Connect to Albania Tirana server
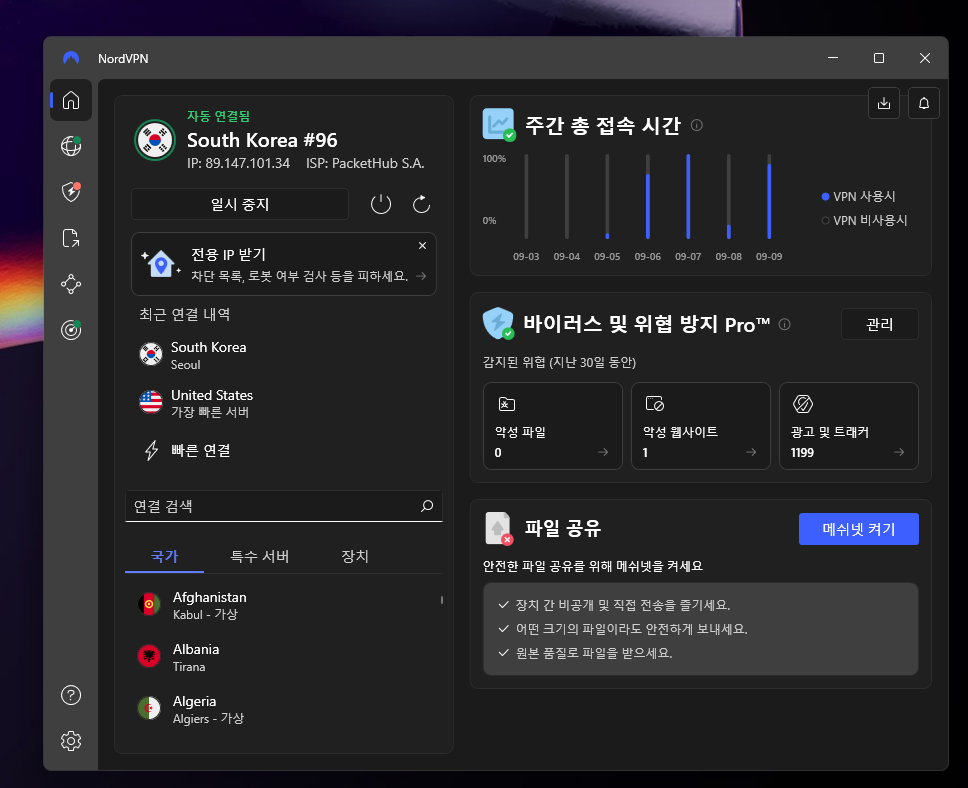This screenshot has height=788, width=968. (284, 657)
